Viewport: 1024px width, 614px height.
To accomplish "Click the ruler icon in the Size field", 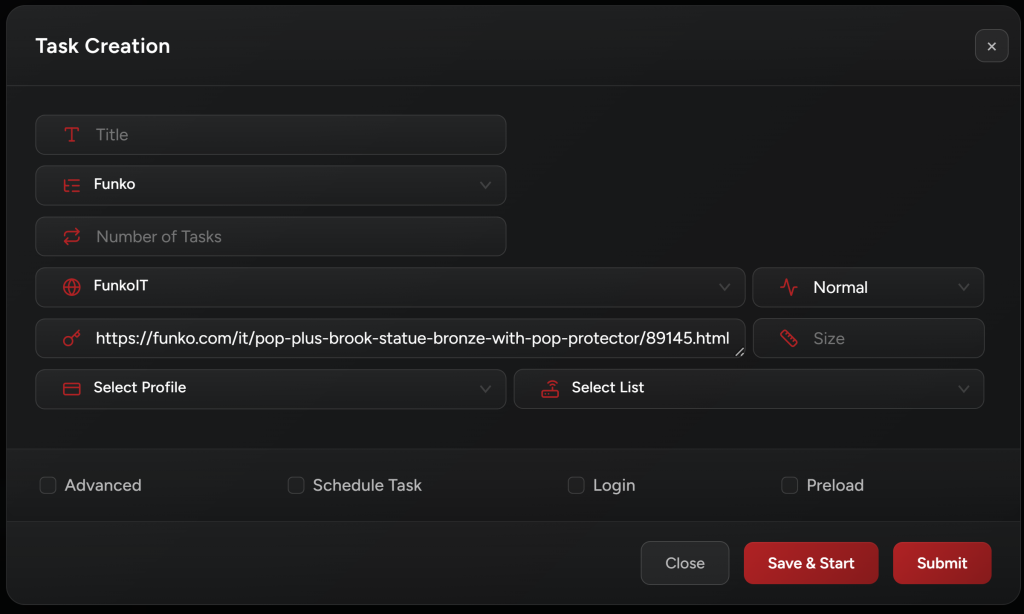I will (x=789, y=339).
